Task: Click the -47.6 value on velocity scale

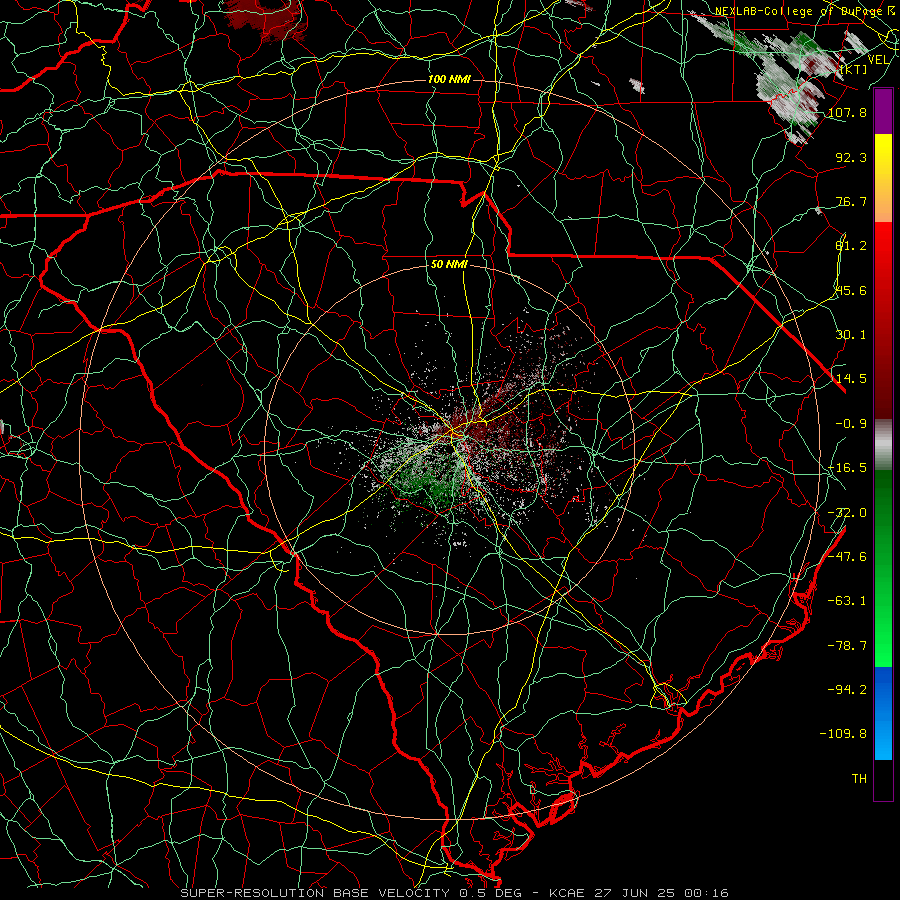Action: [x=847, y=557]
